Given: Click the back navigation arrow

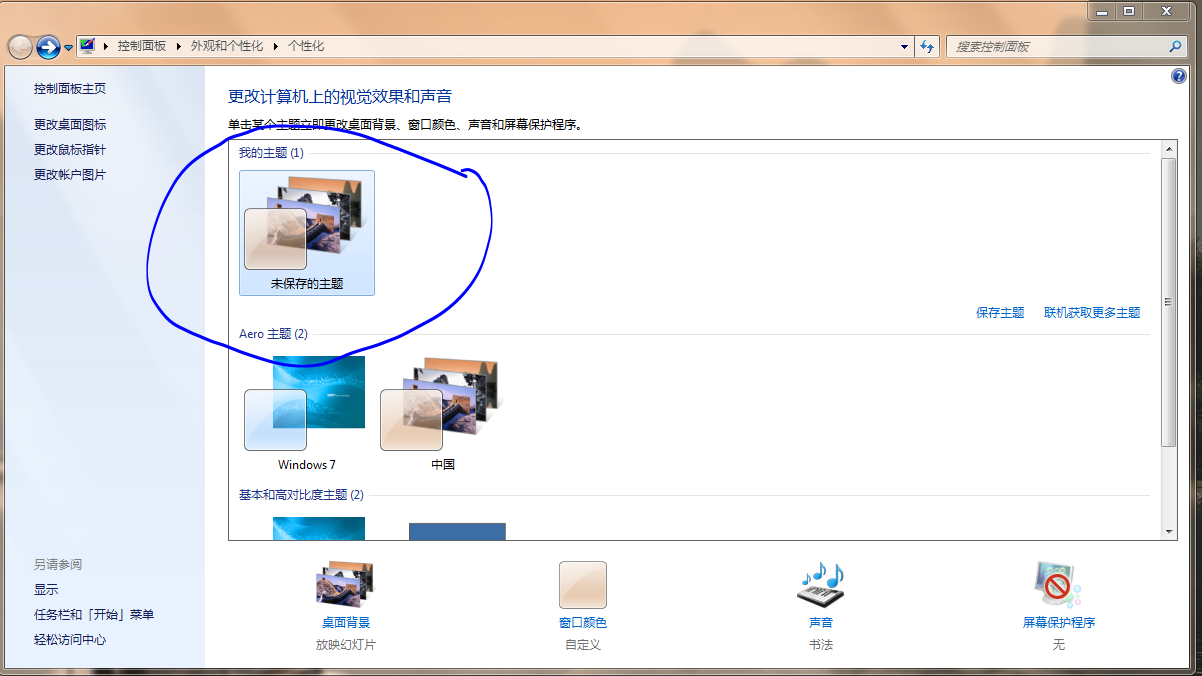Looking at the screenshot, I should pyautogui.click(x=20, y=47).
